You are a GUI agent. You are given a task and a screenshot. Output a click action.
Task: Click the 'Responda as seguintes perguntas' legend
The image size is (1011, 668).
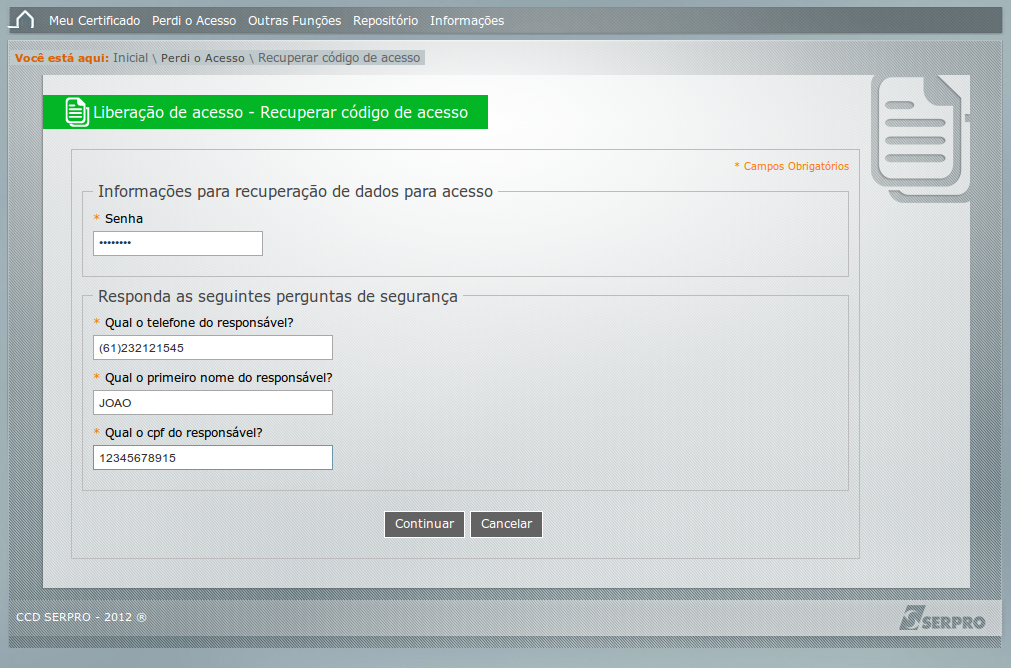pos(278,297)
